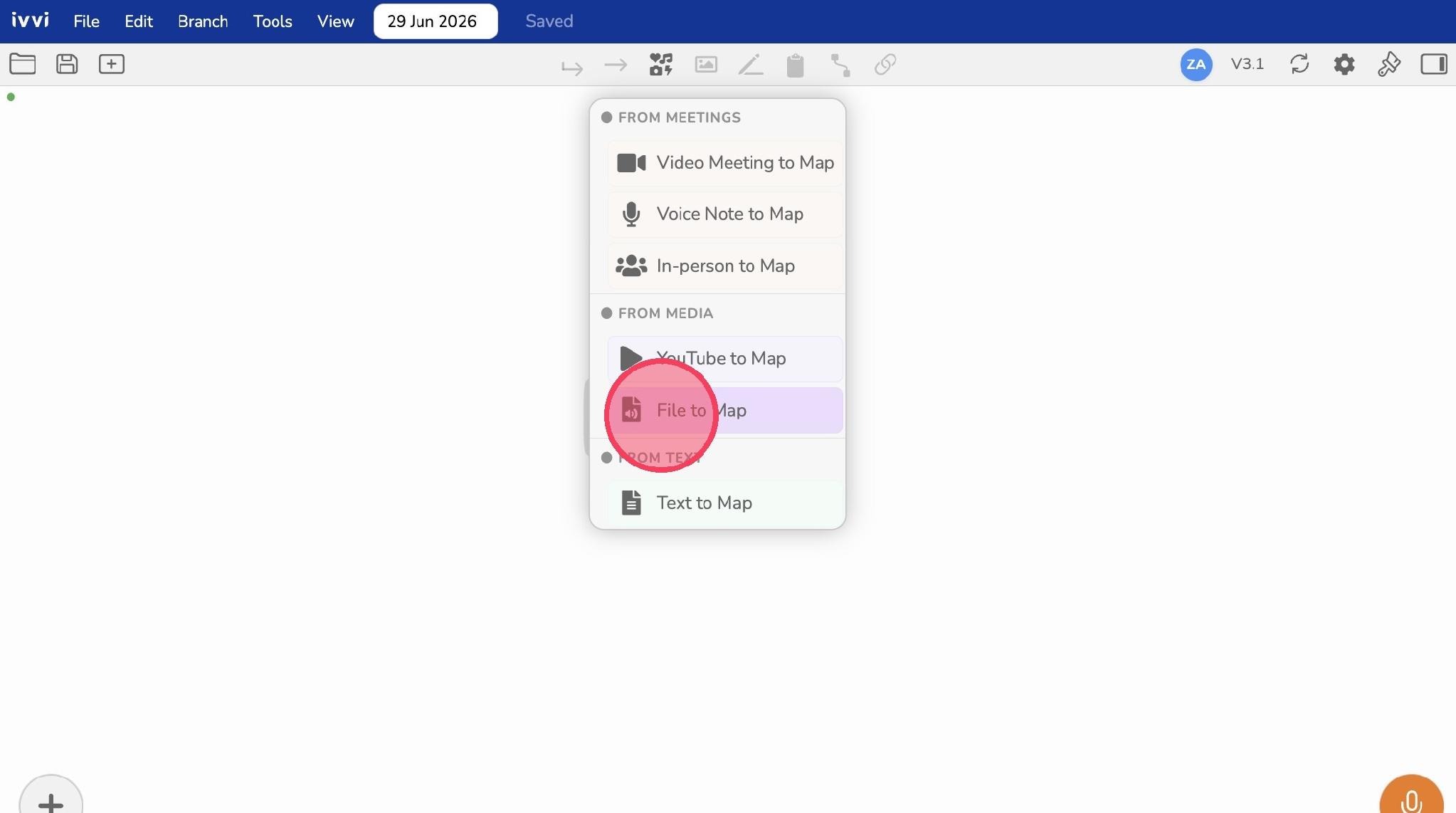This screenshot has height=813, width=1456.
Task: Open the View menu
Action: pos(336,21)
